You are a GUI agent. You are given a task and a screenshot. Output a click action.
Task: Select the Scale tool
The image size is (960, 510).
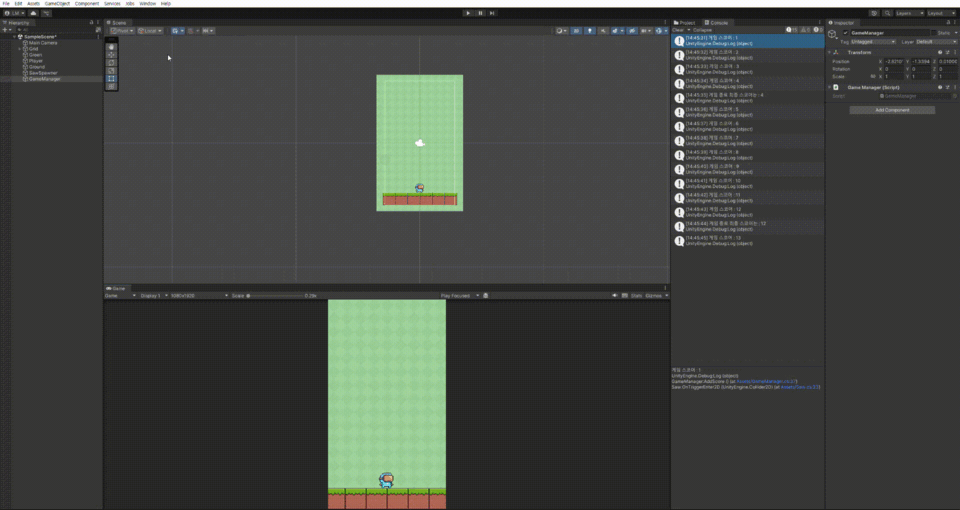coord(111,70)
